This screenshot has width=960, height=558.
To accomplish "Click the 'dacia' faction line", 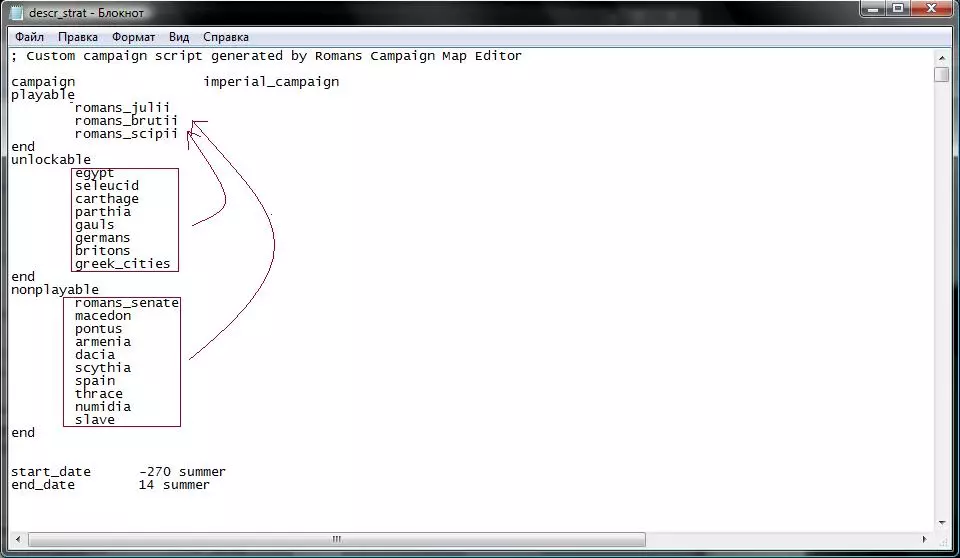I will coord(95,355).
